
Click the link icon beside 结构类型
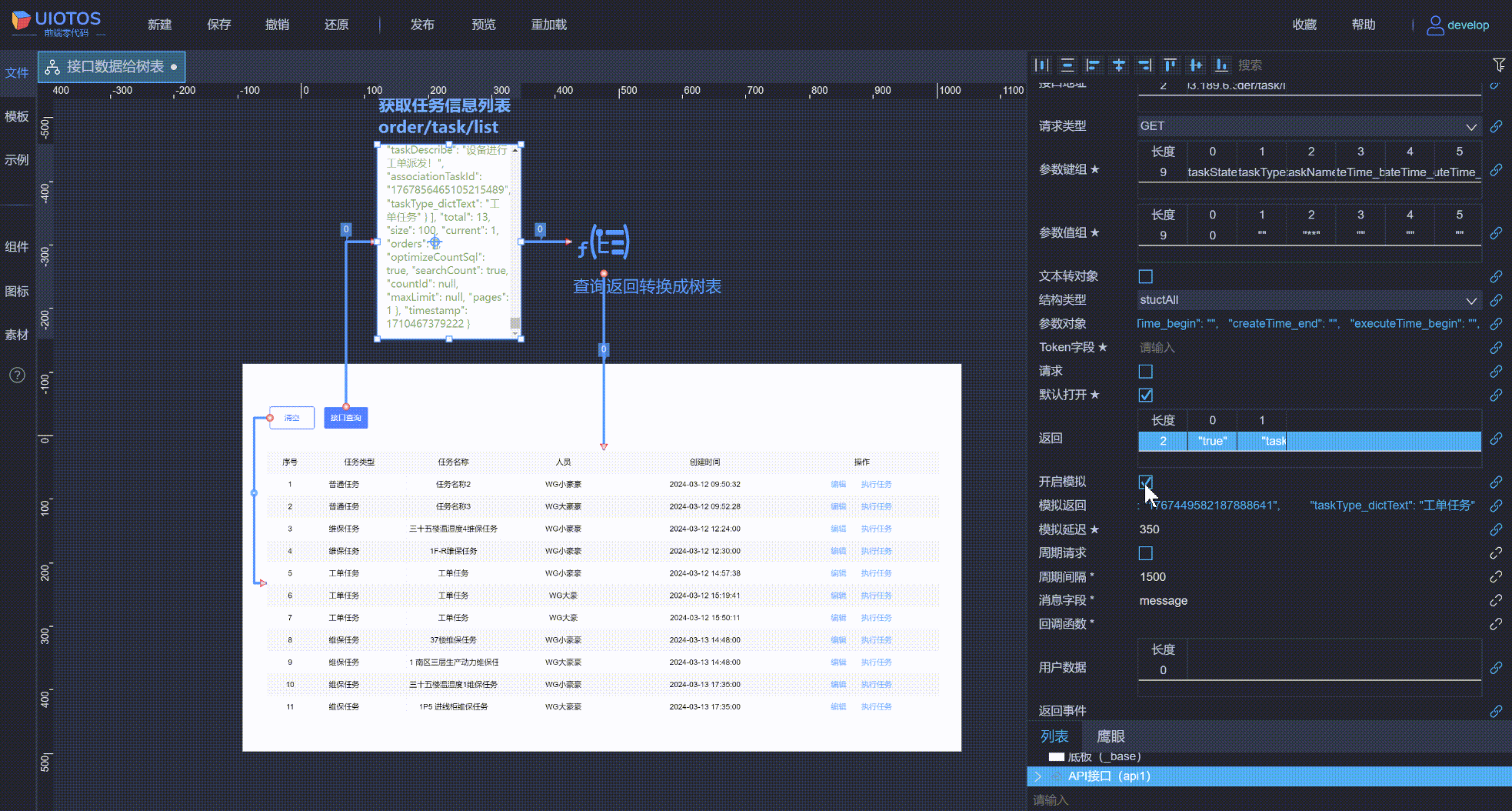pos(1496,300)
